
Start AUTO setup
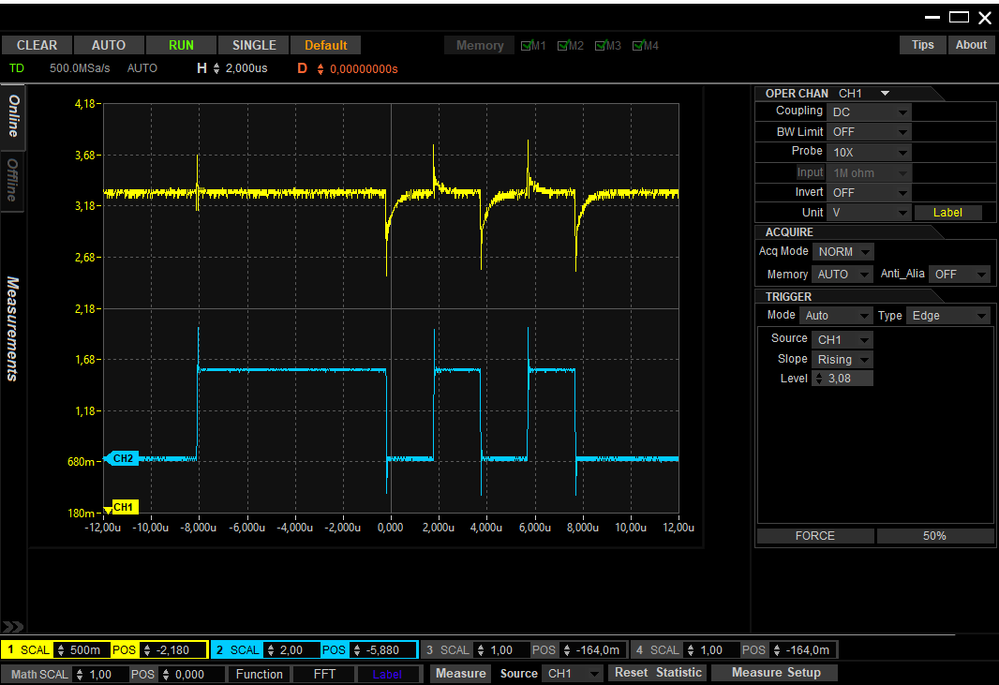pyautogui.click(x=108, y=45)
